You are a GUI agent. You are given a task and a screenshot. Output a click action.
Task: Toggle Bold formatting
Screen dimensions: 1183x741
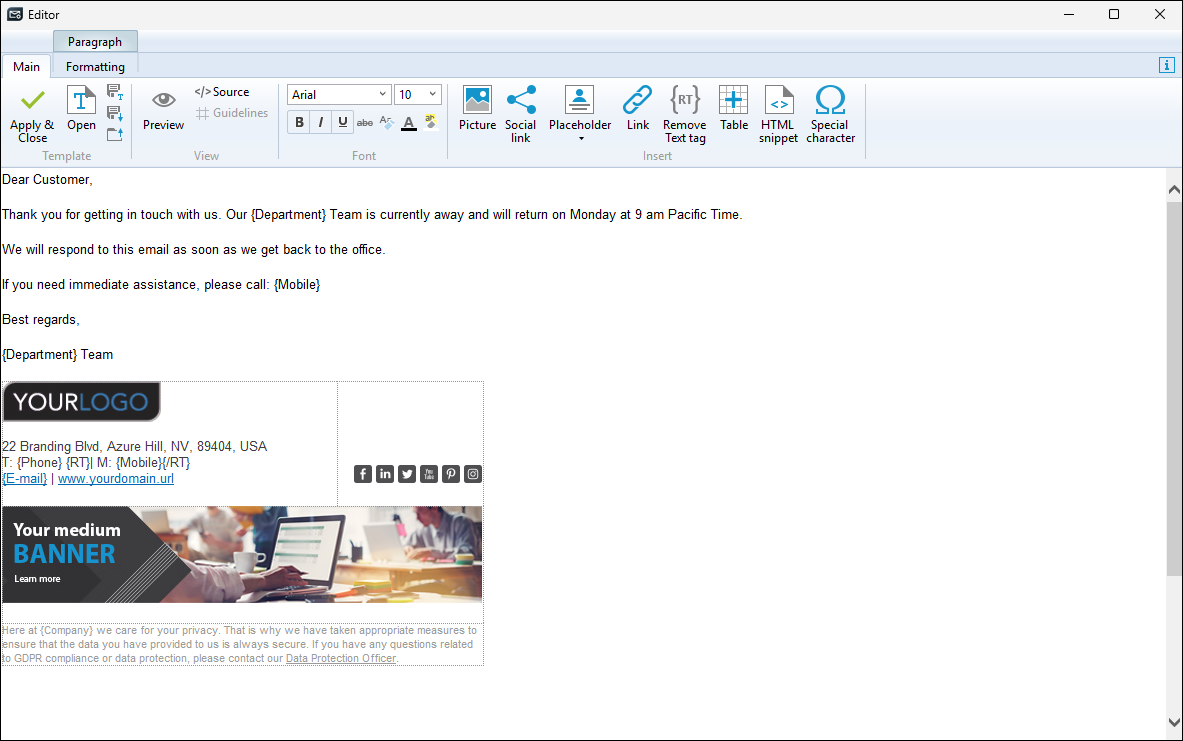pyautogui.click(x=299, y=123)
